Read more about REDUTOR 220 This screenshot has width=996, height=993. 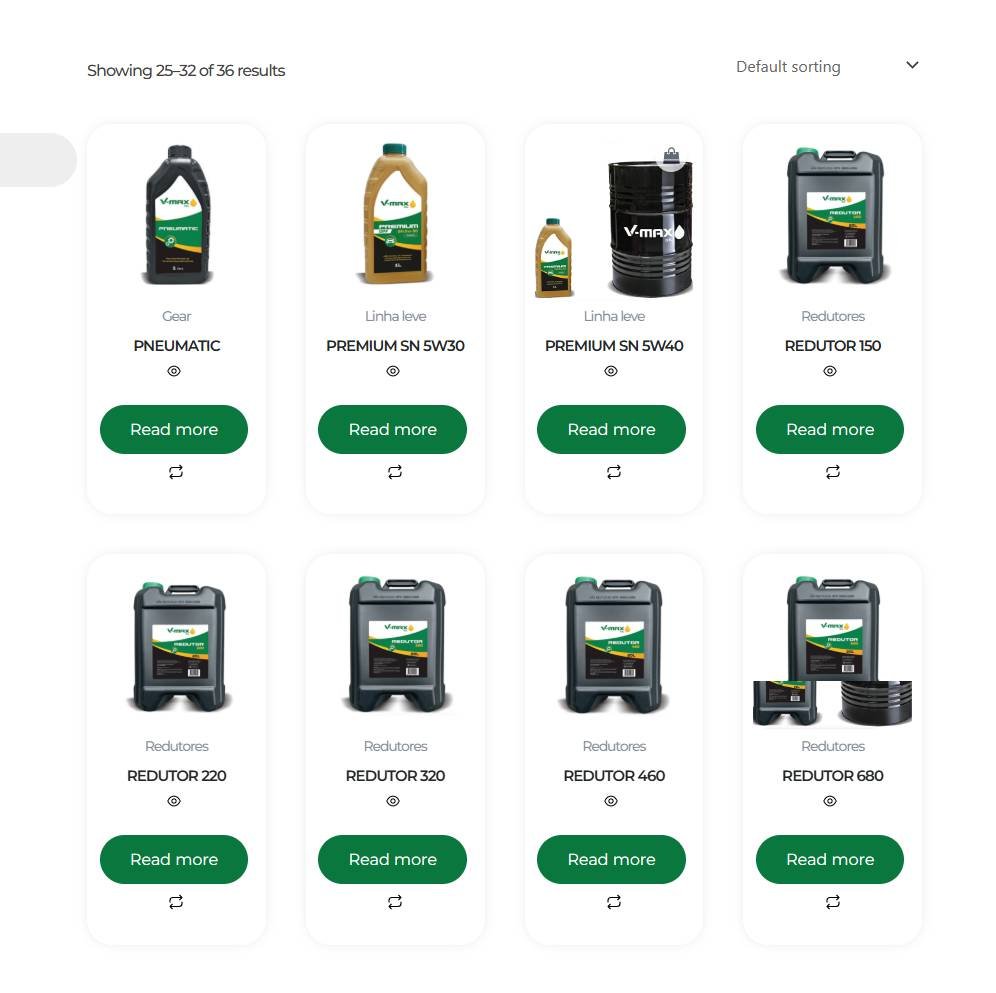pyautogui.click(x=174, y=860)
